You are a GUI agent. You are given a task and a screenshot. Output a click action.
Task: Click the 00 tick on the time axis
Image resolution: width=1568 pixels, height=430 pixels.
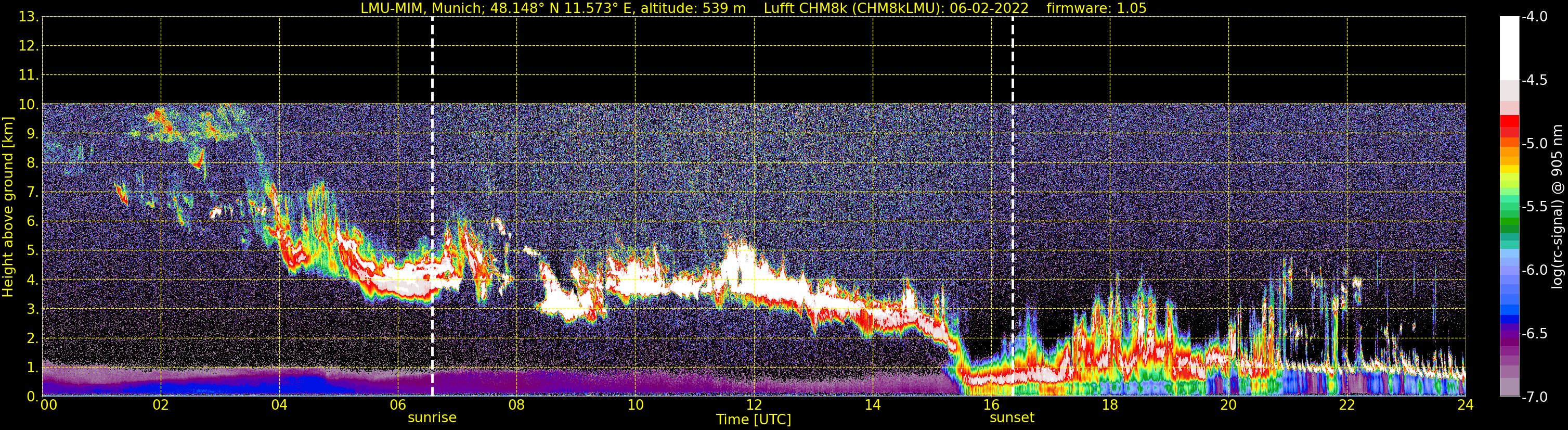49,405
